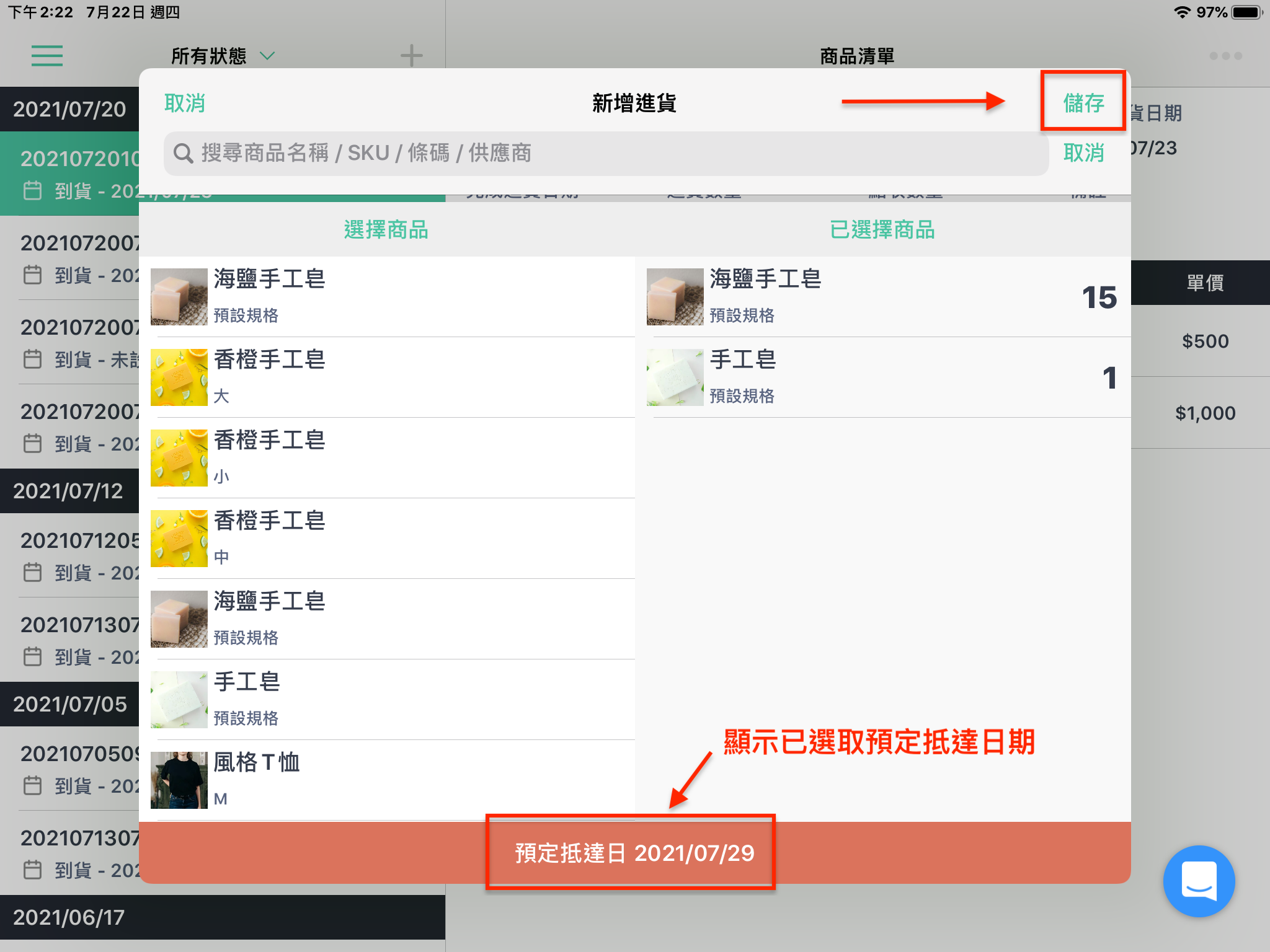This screenshot has width=1270, height=952.
Task: Switch to the 選擇商品 tab
Action: pos(386,230)
